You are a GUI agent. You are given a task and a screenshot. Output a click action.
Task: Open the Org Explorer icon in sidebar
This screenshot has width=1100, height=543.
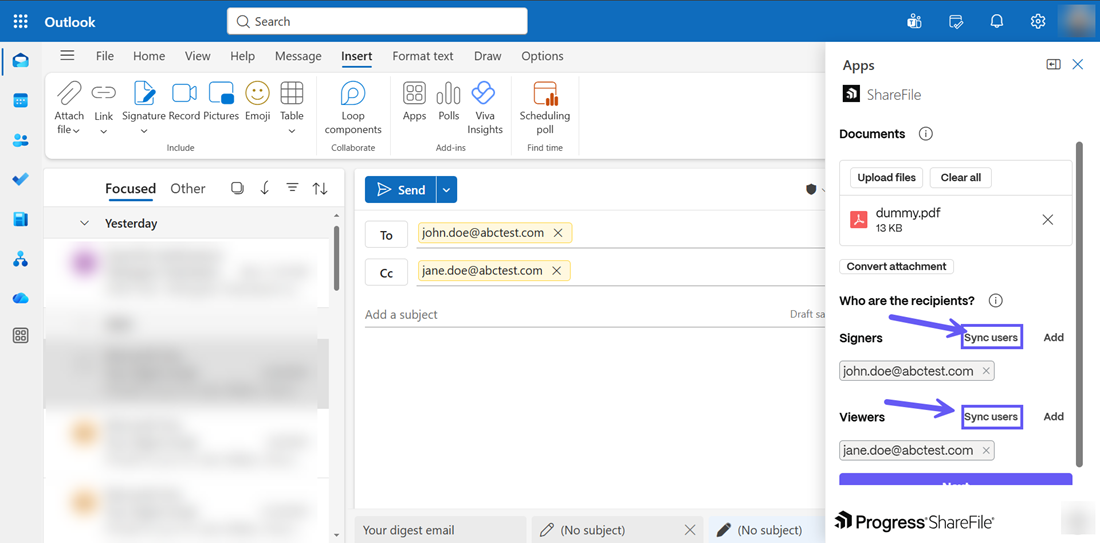click(x=21, y=260)
